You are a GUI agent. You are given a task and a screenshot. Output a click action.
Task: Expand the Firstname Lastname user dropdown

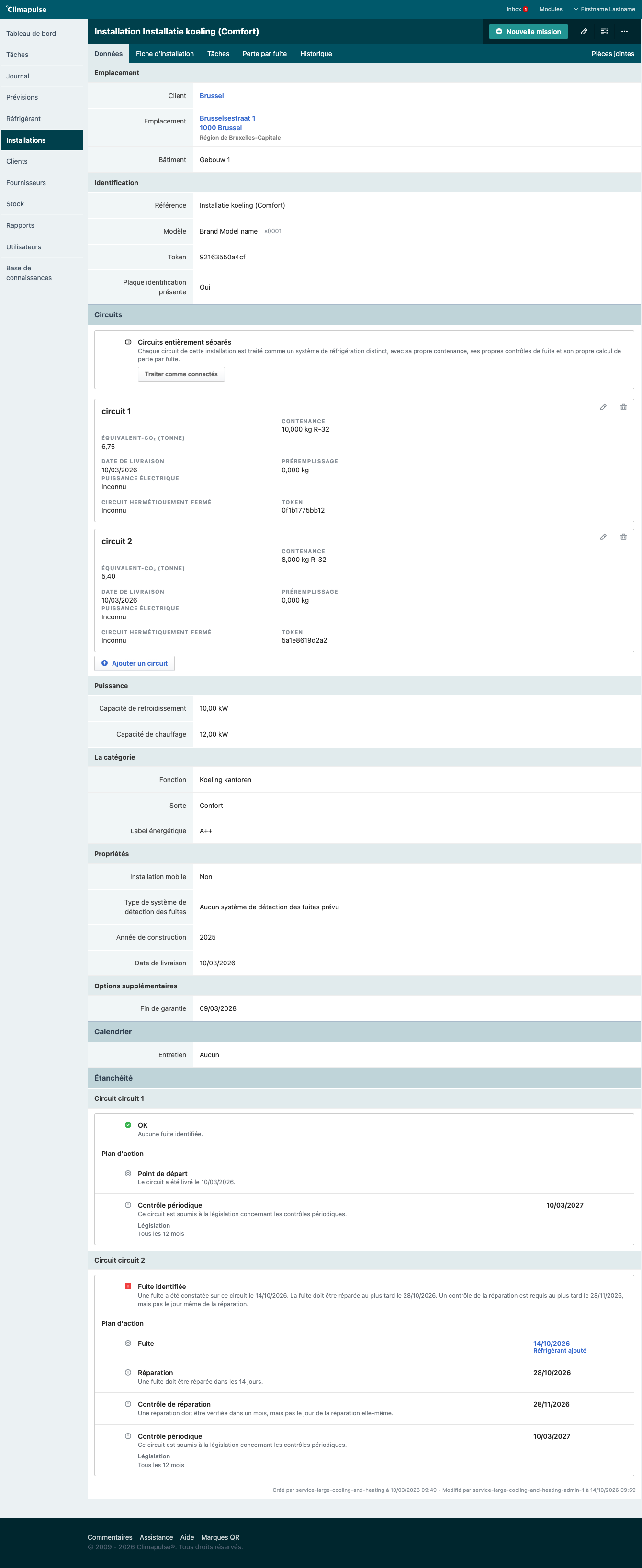[604, 9]
